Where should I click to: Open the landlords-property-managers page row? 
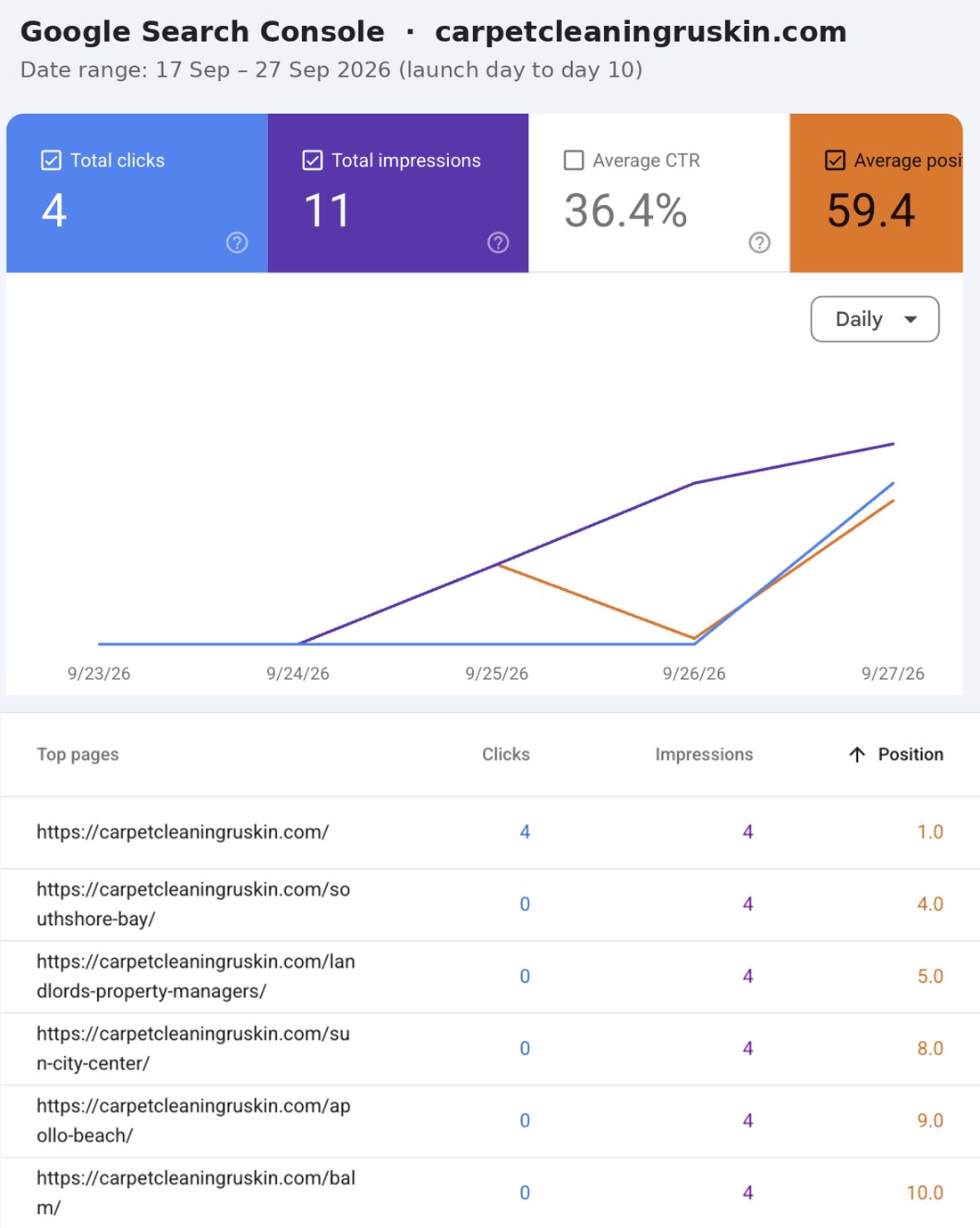(x=196, y=977)
